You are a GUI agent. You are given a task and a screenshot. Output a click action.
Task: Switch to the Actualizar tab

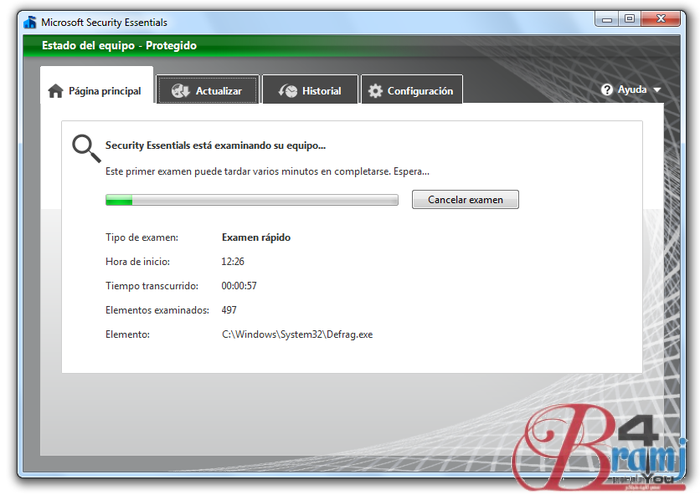(208, 90)
